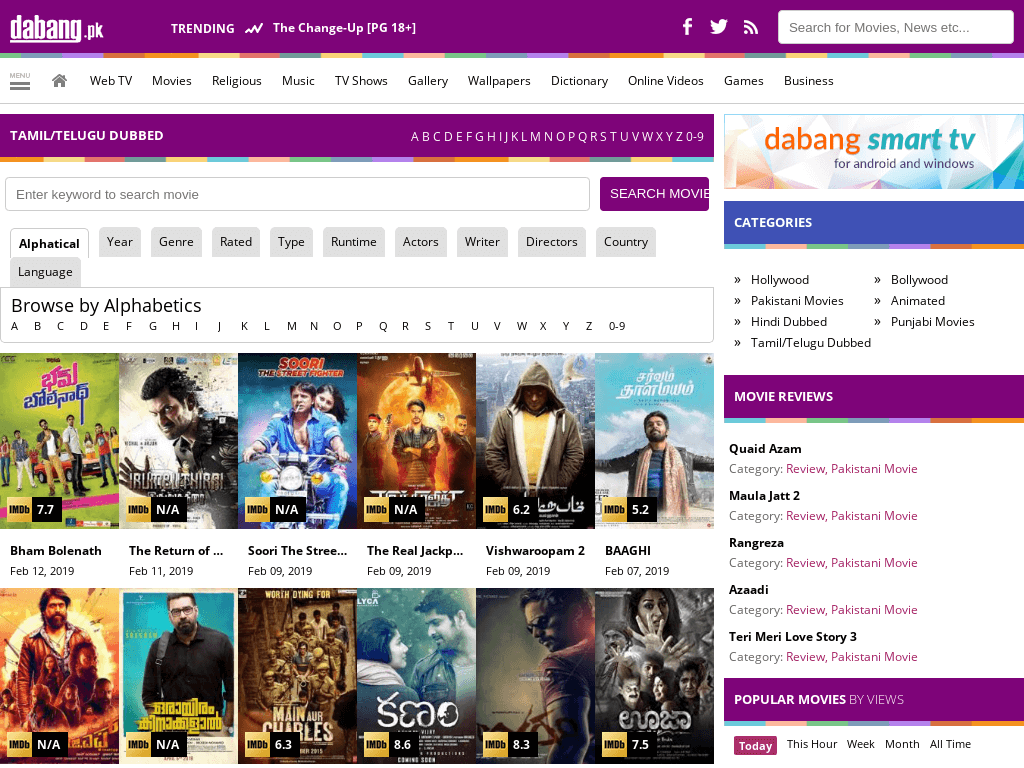
Task: Open the Animated category
Action: tap(918, 300)
